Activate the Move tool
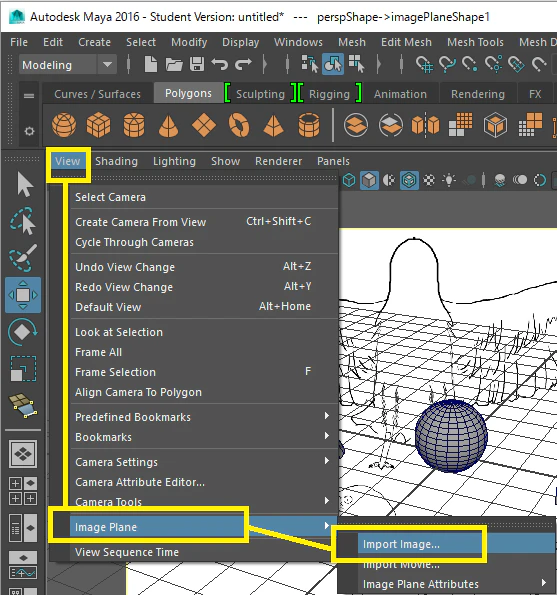557x595 pixels. coord(23,295)
